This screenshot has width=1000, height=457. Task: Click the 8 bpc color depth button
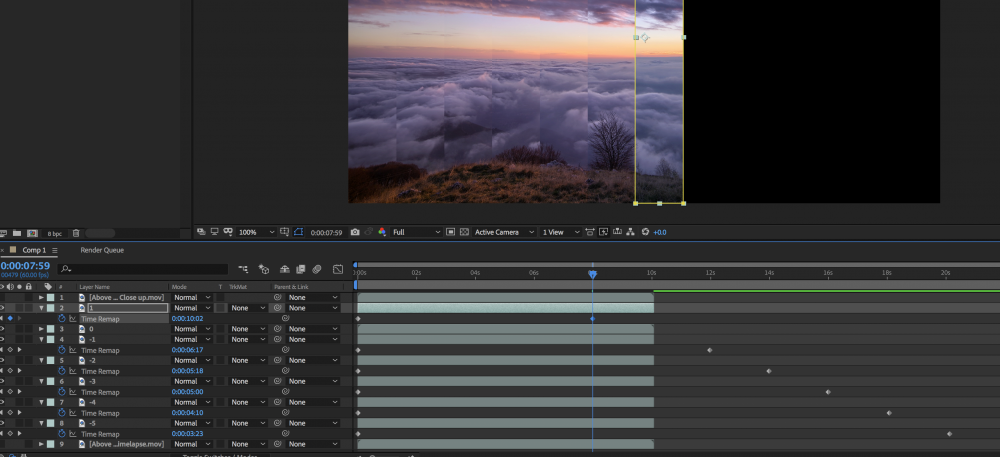point(54,233)
